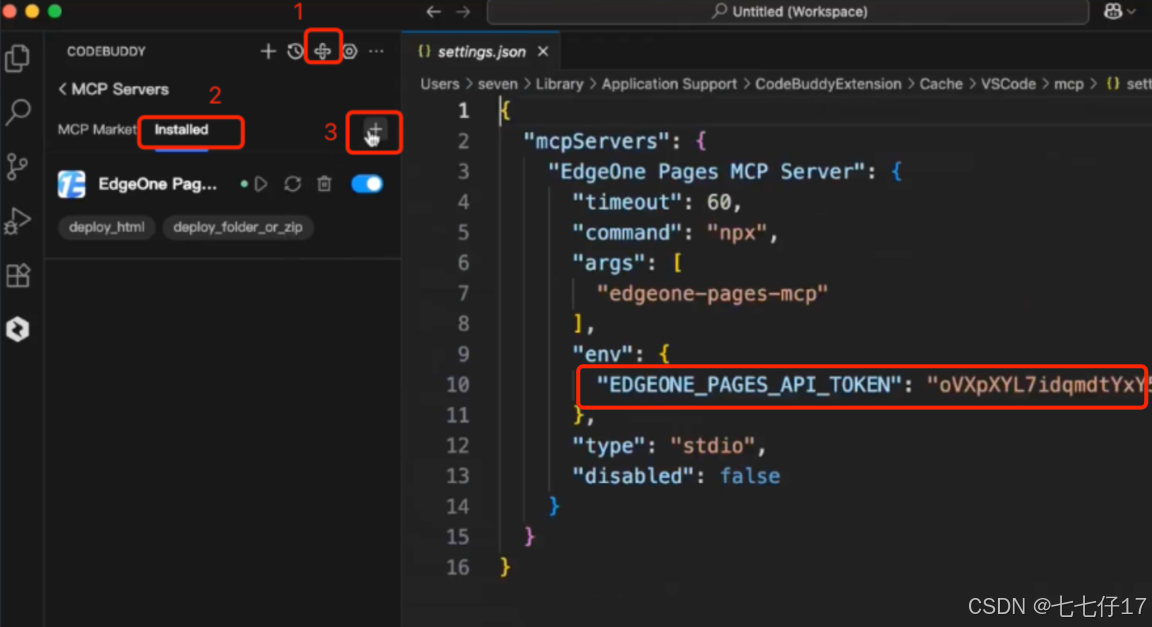Open Source Control view in activity bar
1152x627 pixels.
18,167
